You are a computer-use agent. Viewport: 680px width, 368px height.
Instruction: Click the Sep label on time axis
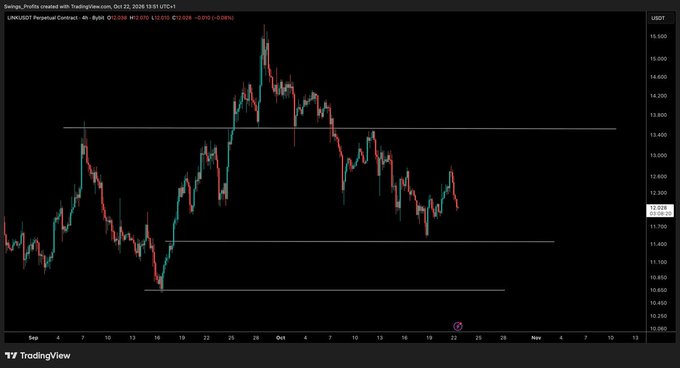point(33,338)
